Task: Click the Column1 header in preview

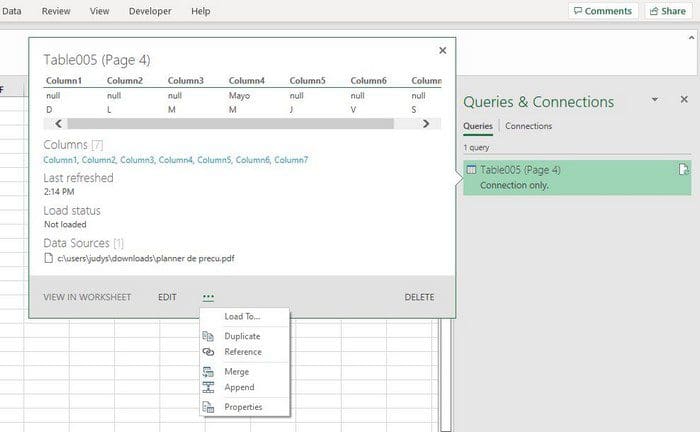Action: pos(64,81)
